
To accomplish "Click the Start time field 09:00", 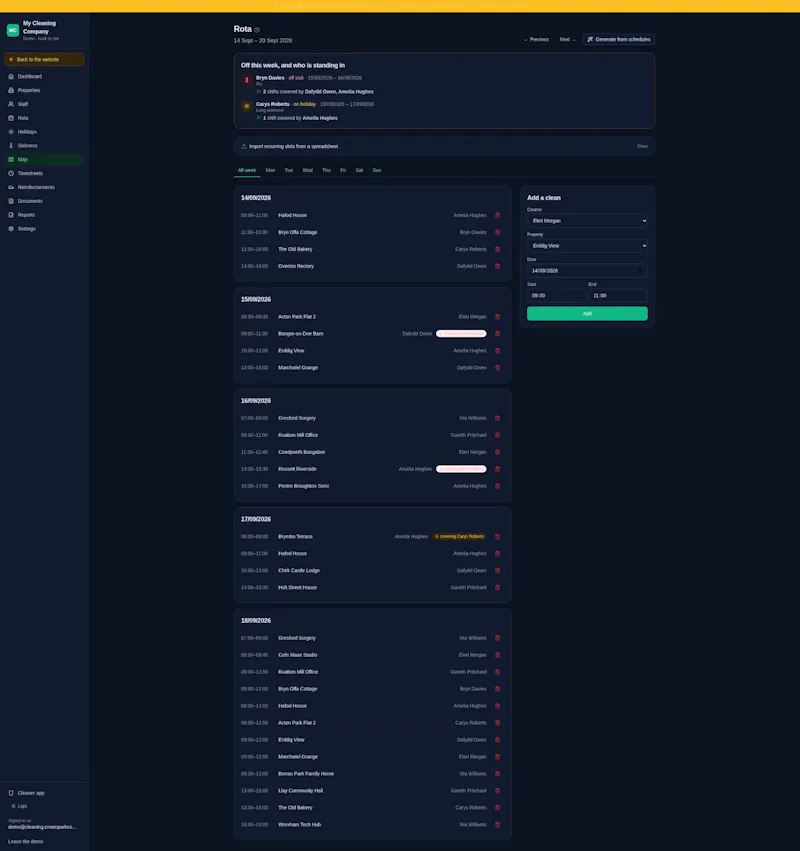I will pos(556,296).
